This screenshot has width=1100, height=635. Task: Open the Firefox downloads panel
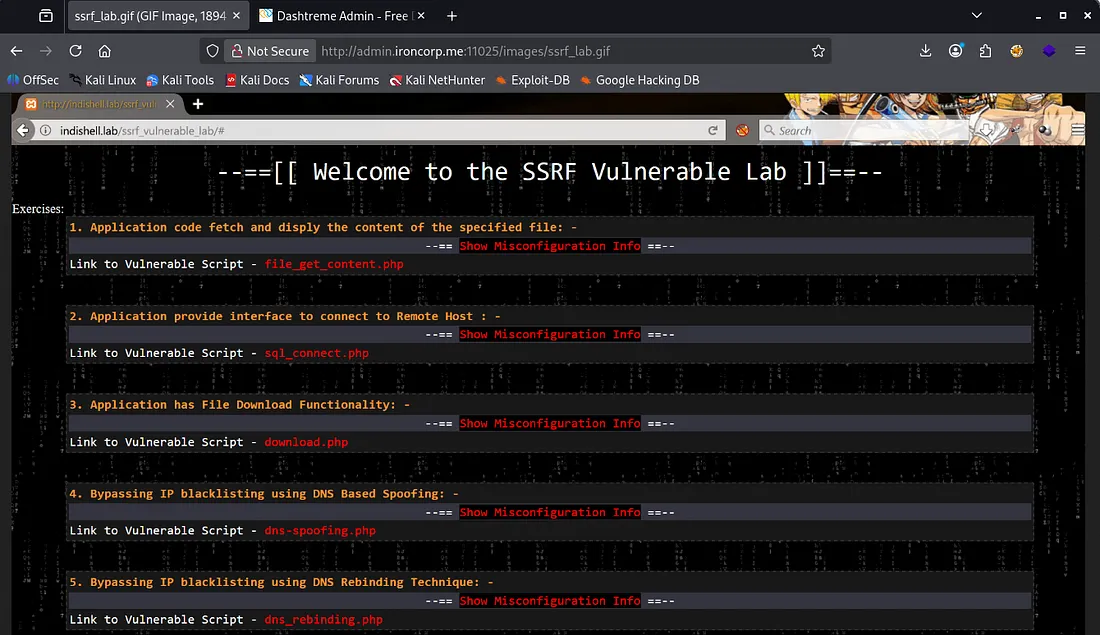(x=926, y=51)
